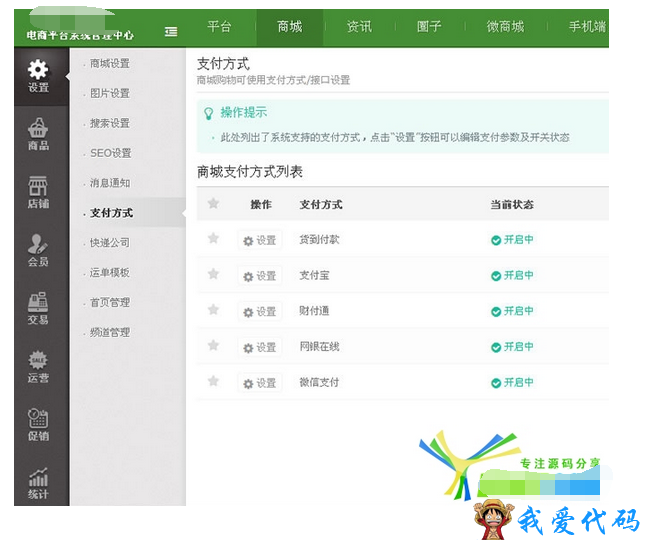Viewport: 657px width, 545px height.
Task: Click the 财付通 payment name
Action: [314, 311]
